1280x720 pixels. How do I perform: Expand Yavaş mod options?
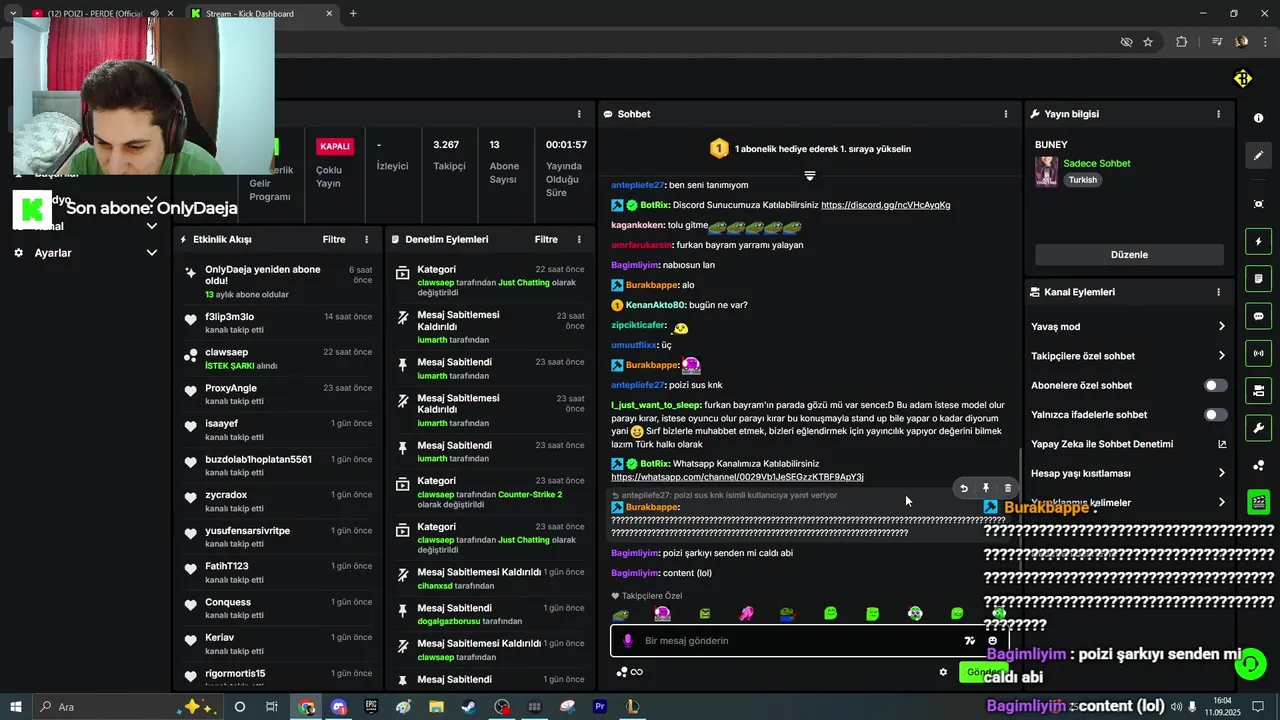click(1221, 327)
